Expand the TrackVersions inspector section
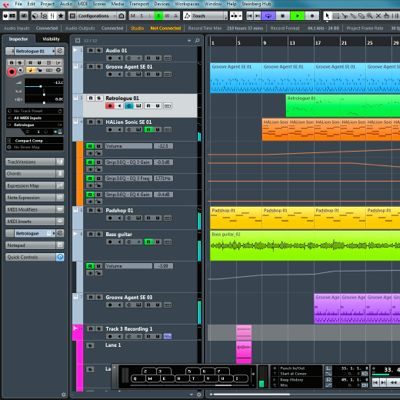The image size is (400, 400). tap(34, 162)
